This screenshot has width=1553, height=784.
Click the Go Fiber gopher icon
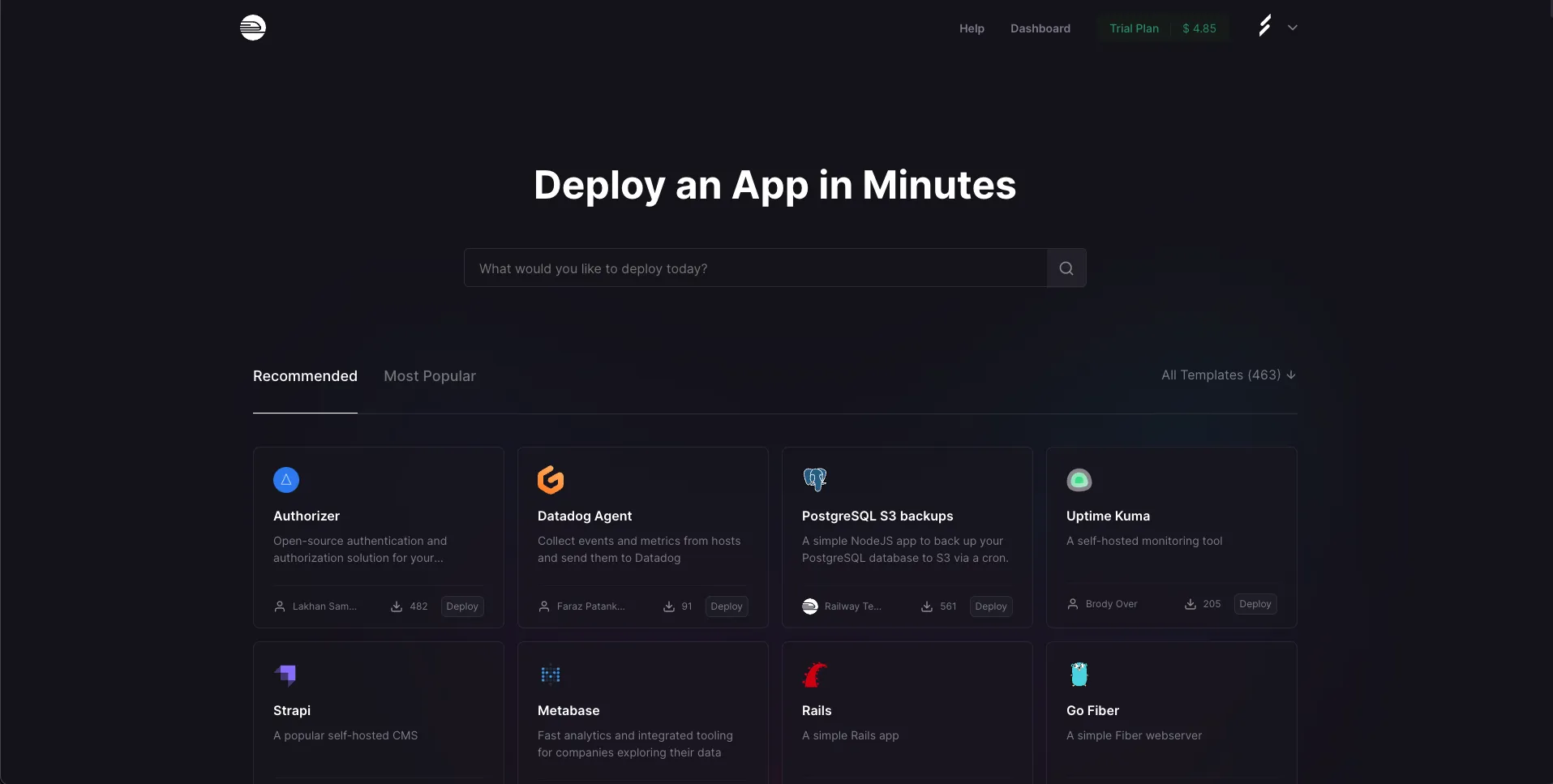[1079, 675]
